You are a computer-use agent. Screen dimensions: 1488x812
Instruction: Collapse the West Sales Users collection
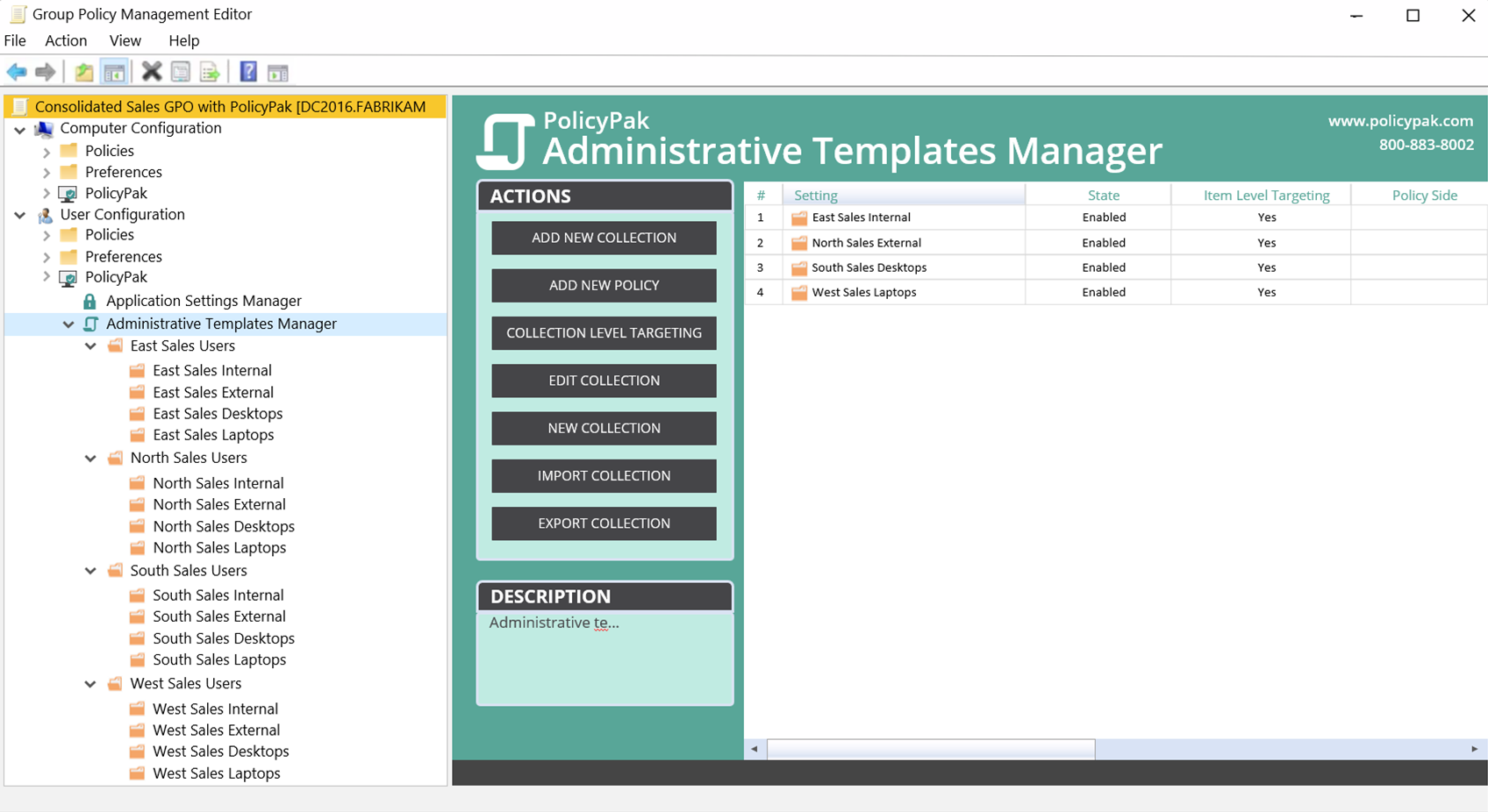[x=90, y=684]
